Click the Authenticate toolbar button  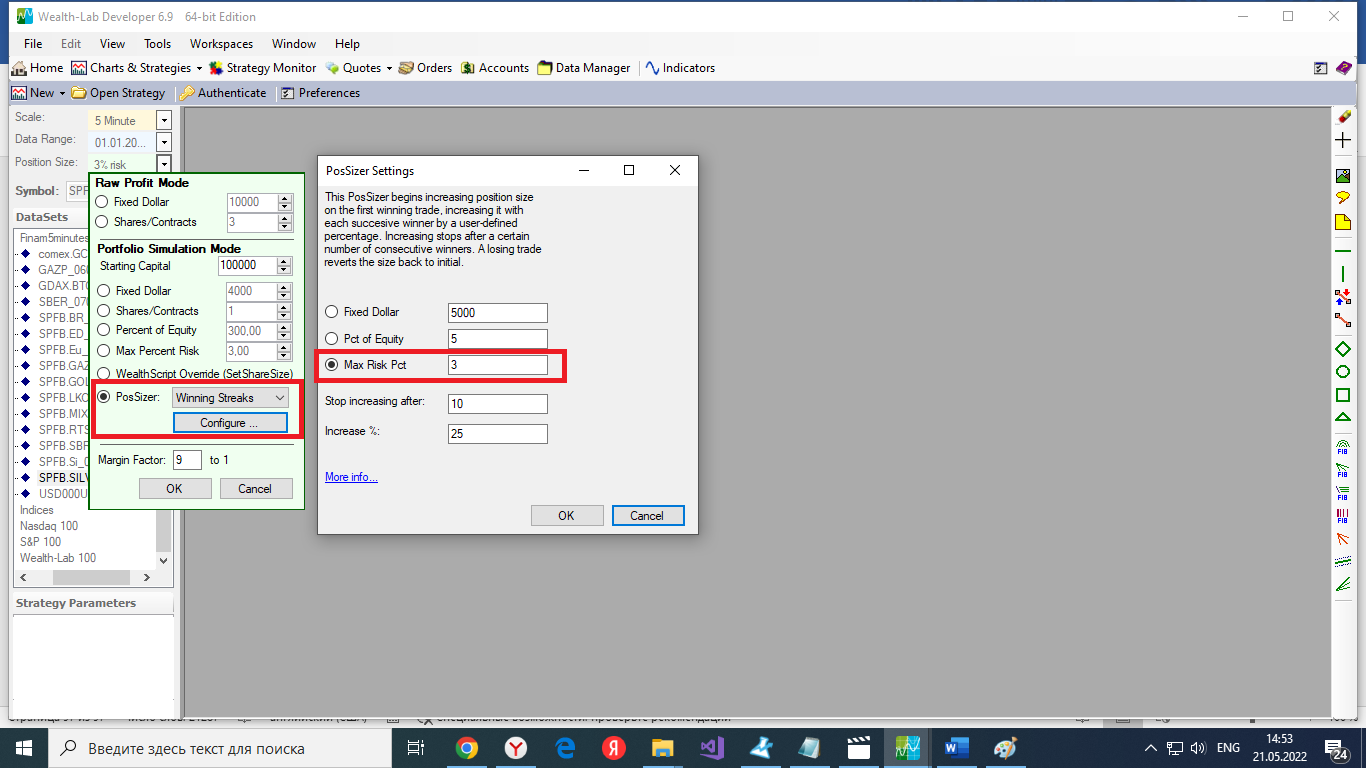tap(223, 93)
